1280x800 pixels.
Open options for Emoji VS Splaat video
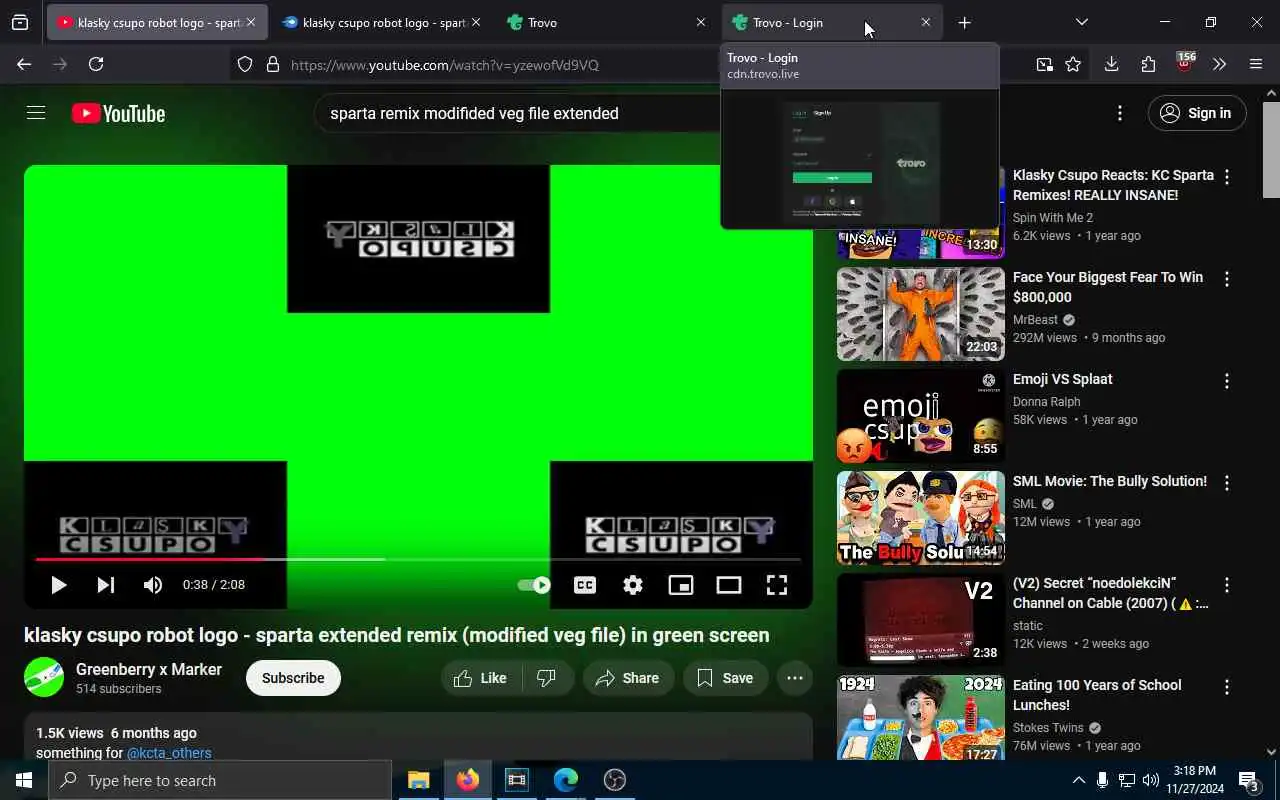pyautogui.click(x=1227, y=381)
